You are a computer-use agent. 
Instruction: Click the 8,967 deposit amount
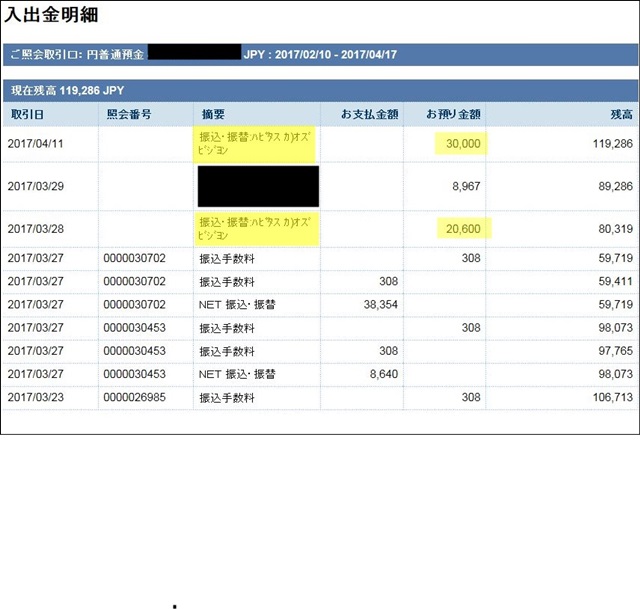(x=466, y=186)
